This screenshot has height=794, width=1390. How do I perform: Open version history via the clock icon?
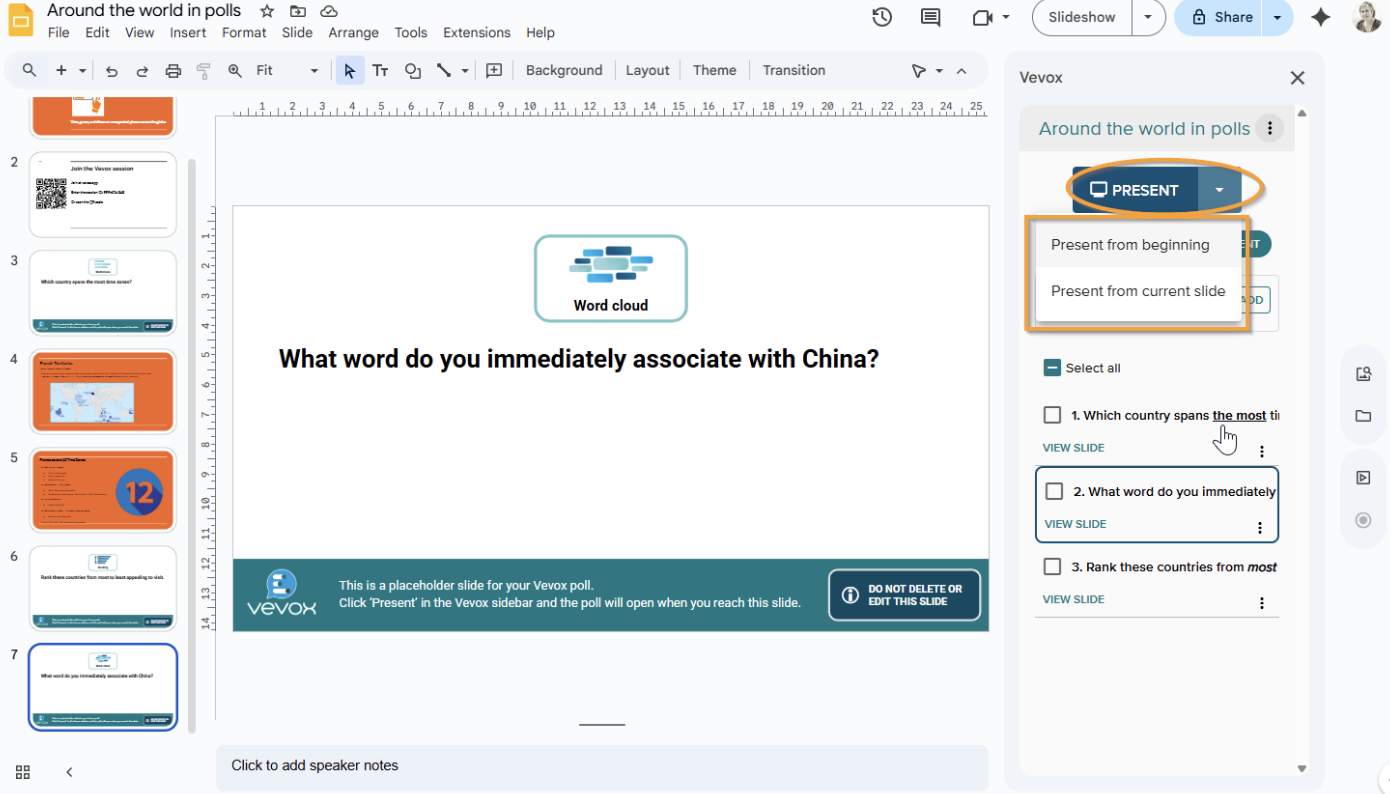(881, 17)
